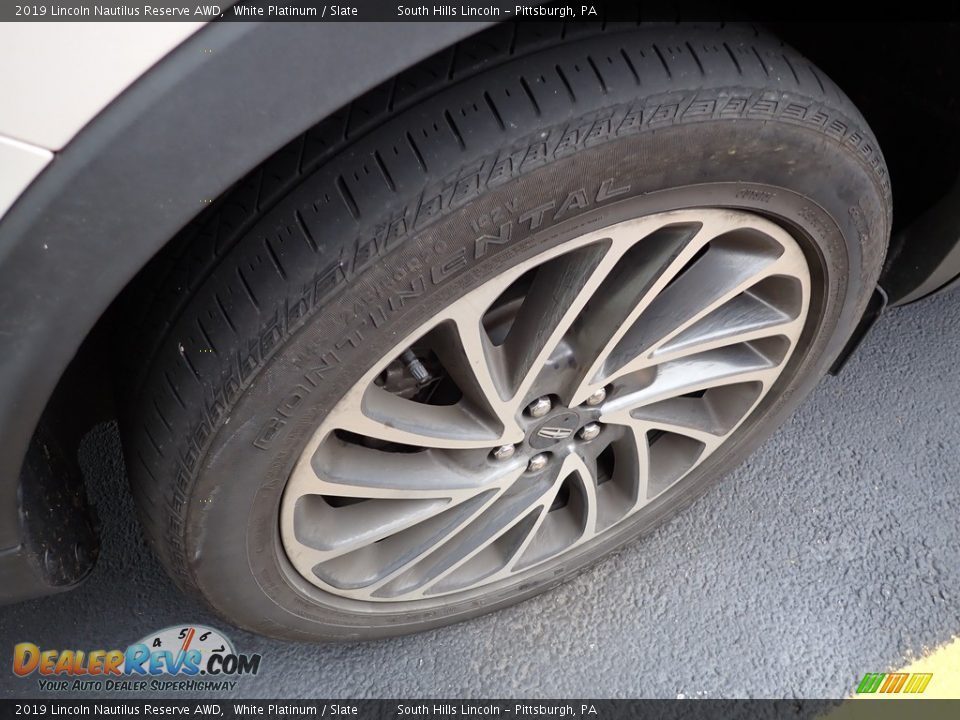Click "White Platinum / Slate" in top caption

(x=295, y=10)
